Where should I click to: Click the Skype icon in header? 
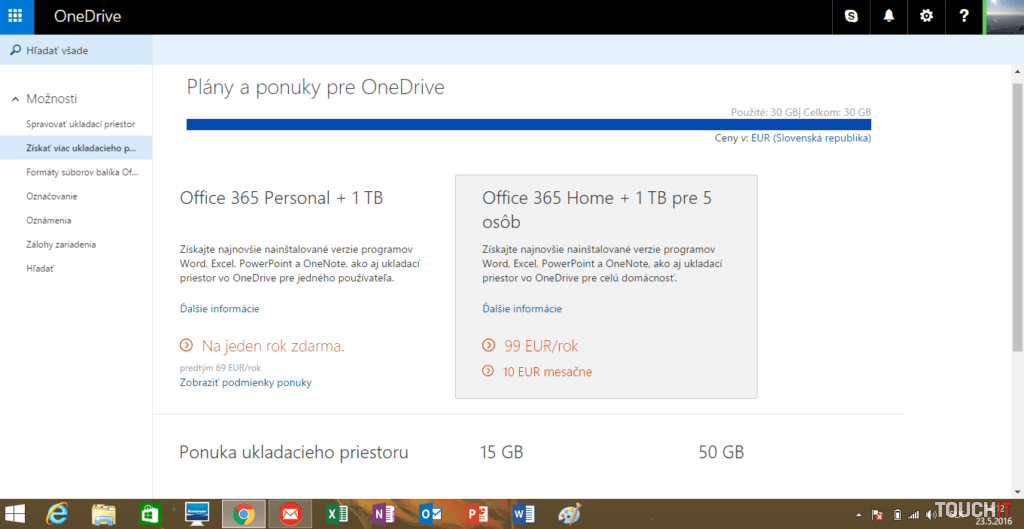(x=851, y=16)
